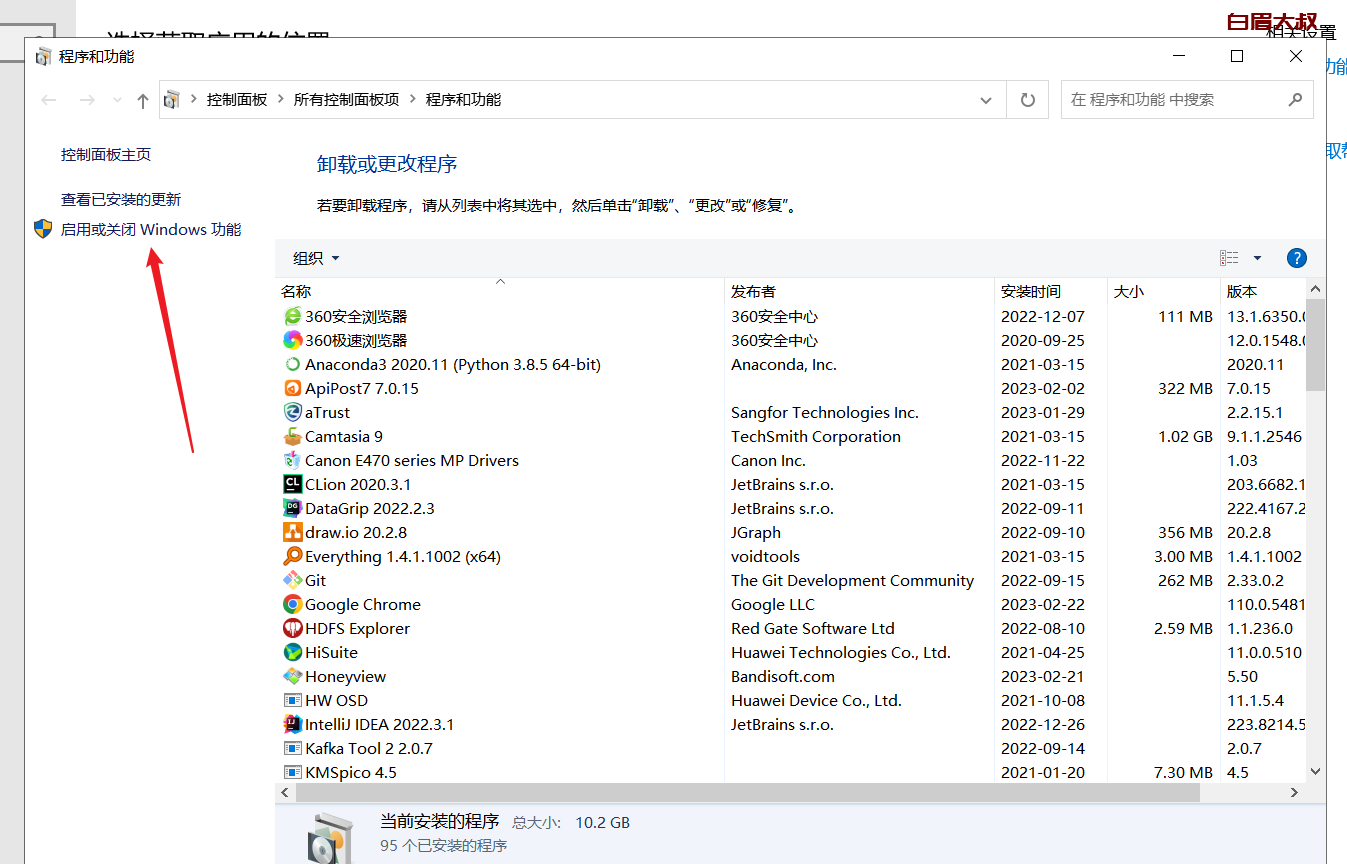Open 查看已安装的更新 link

[121, 199]
